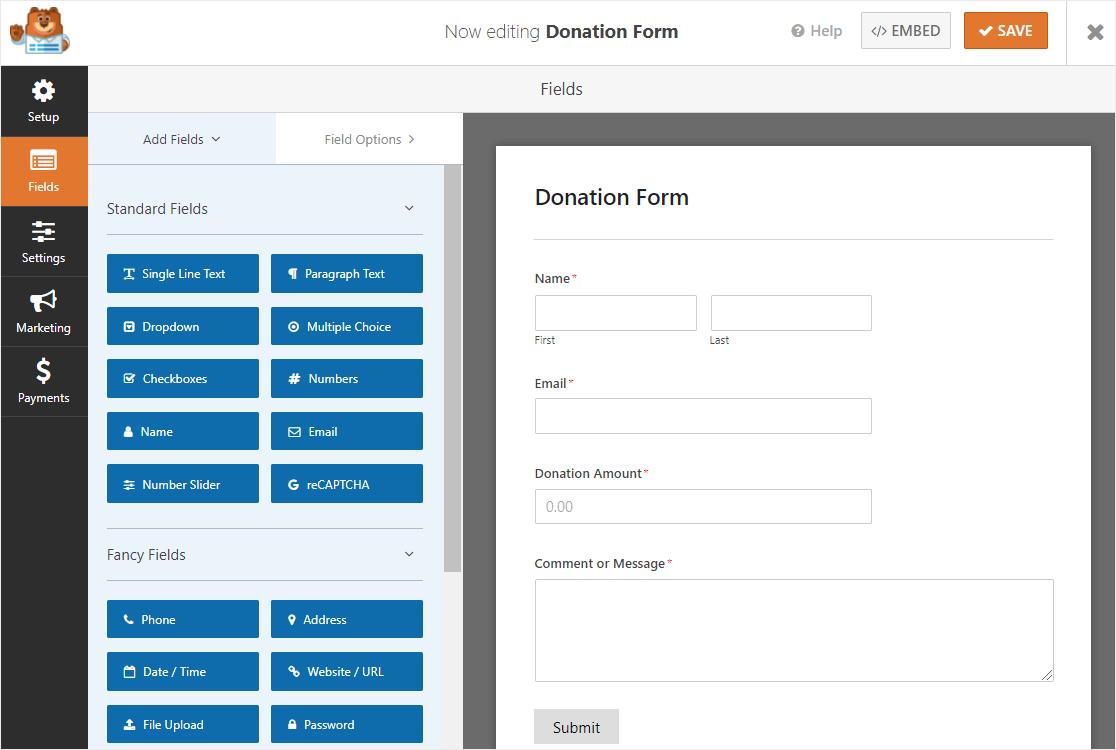Open Payments dollar sign icon
The height and width of the screenshot is (750, 1116).
[x=43, y=371]
